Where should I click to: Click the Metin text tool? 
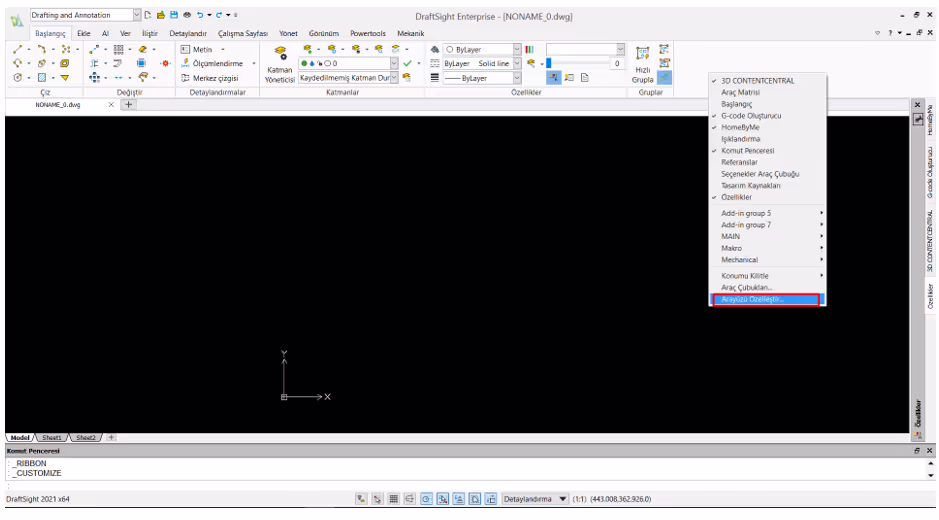click(197, 49)
